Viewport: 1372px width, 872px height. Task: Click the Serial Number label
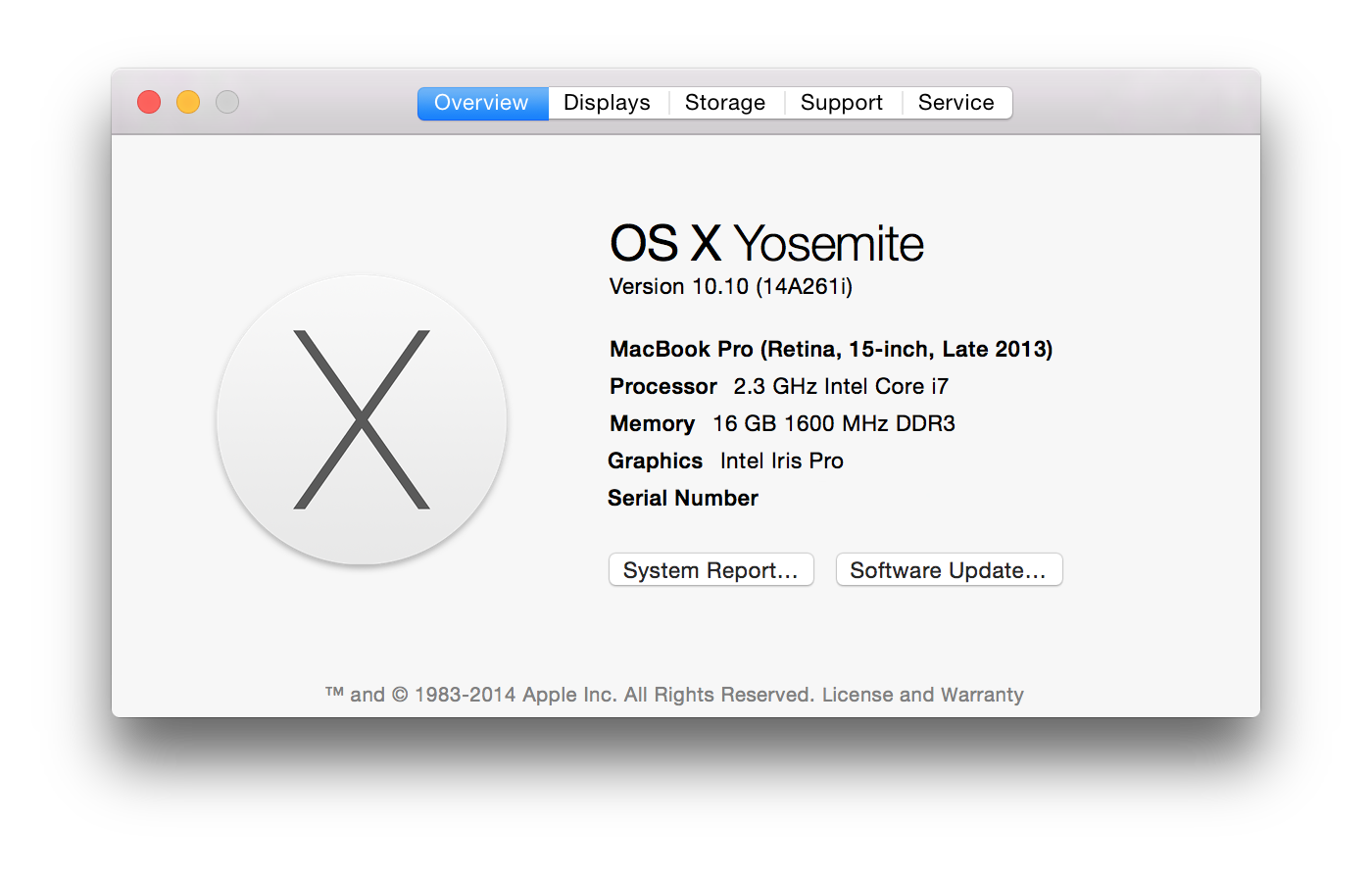point(683,499)
